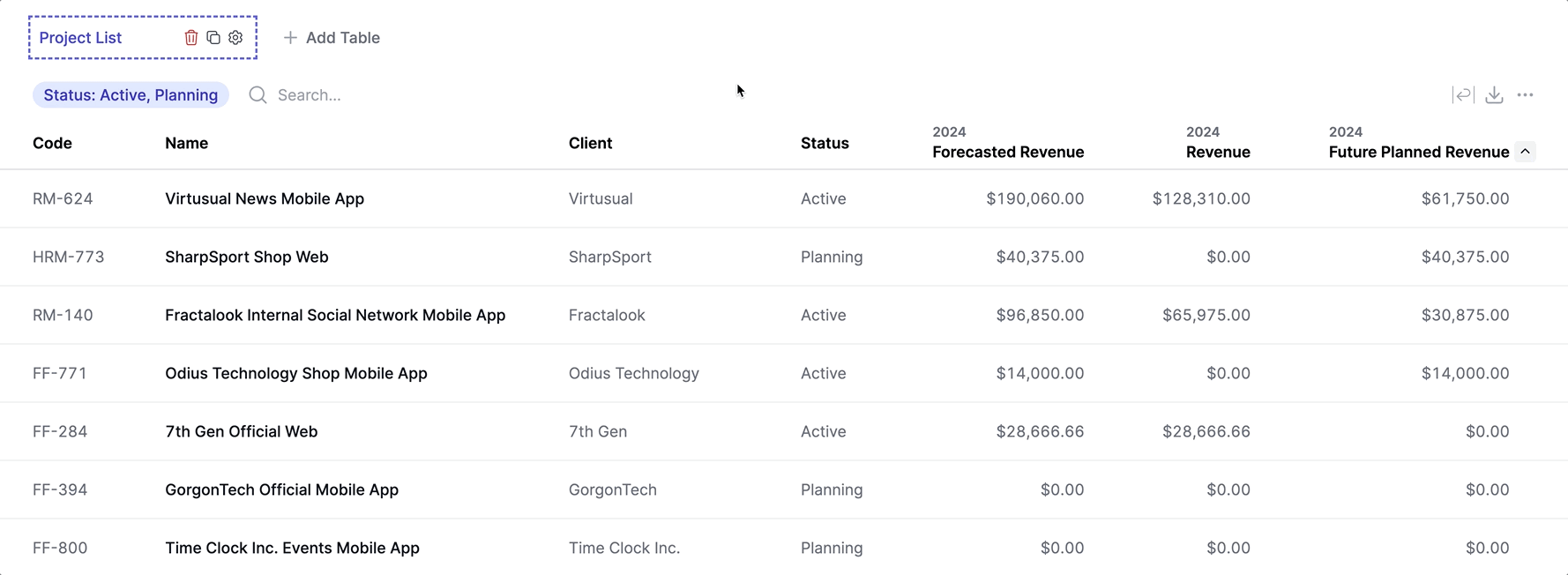The width and height of the screenshot is (1568, 575).
Task: Open Virtusual News Mobile App project
Action: click(x=265, y=198)
